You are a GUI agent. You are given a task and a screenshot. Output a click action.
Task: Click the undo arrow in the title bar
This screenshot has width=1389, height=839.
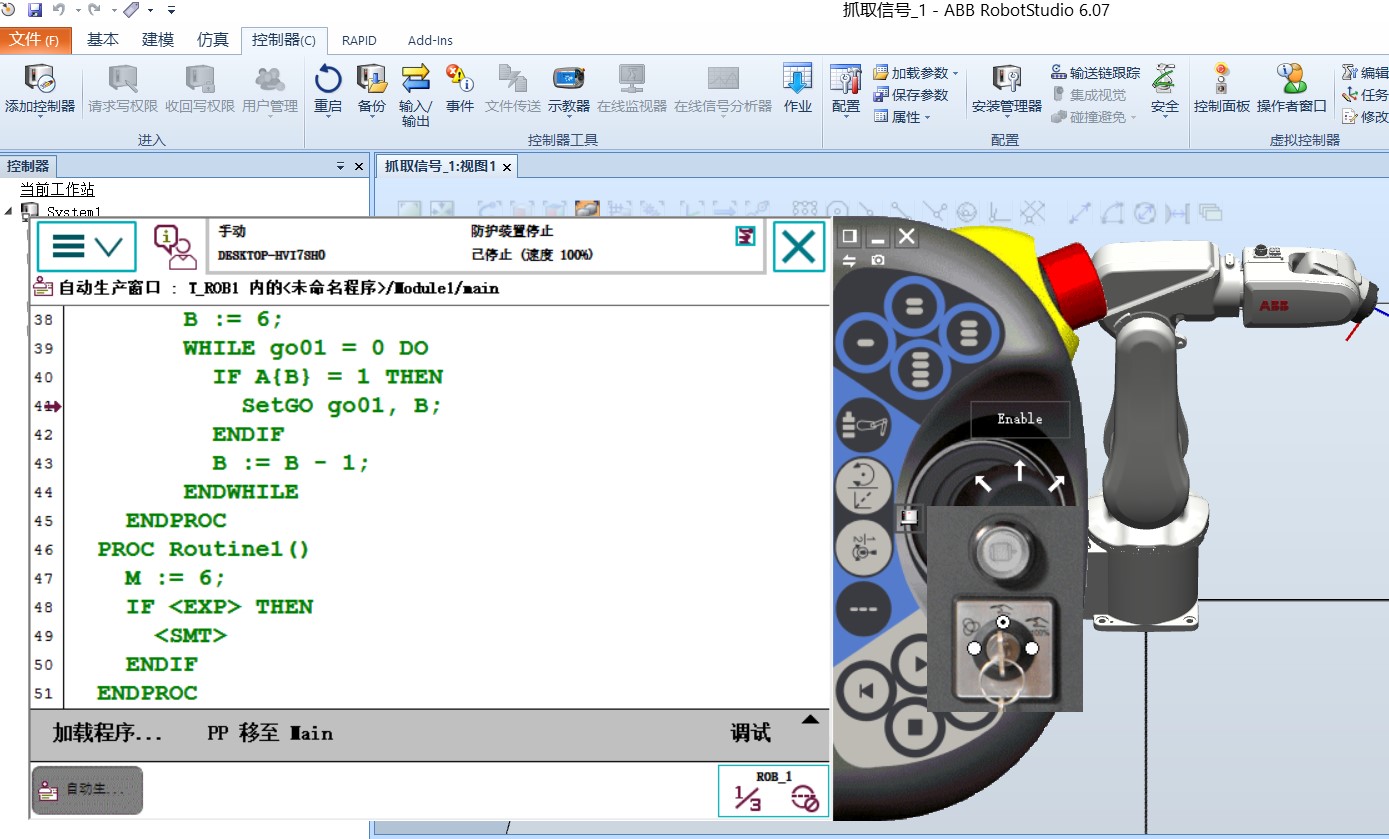59,10
